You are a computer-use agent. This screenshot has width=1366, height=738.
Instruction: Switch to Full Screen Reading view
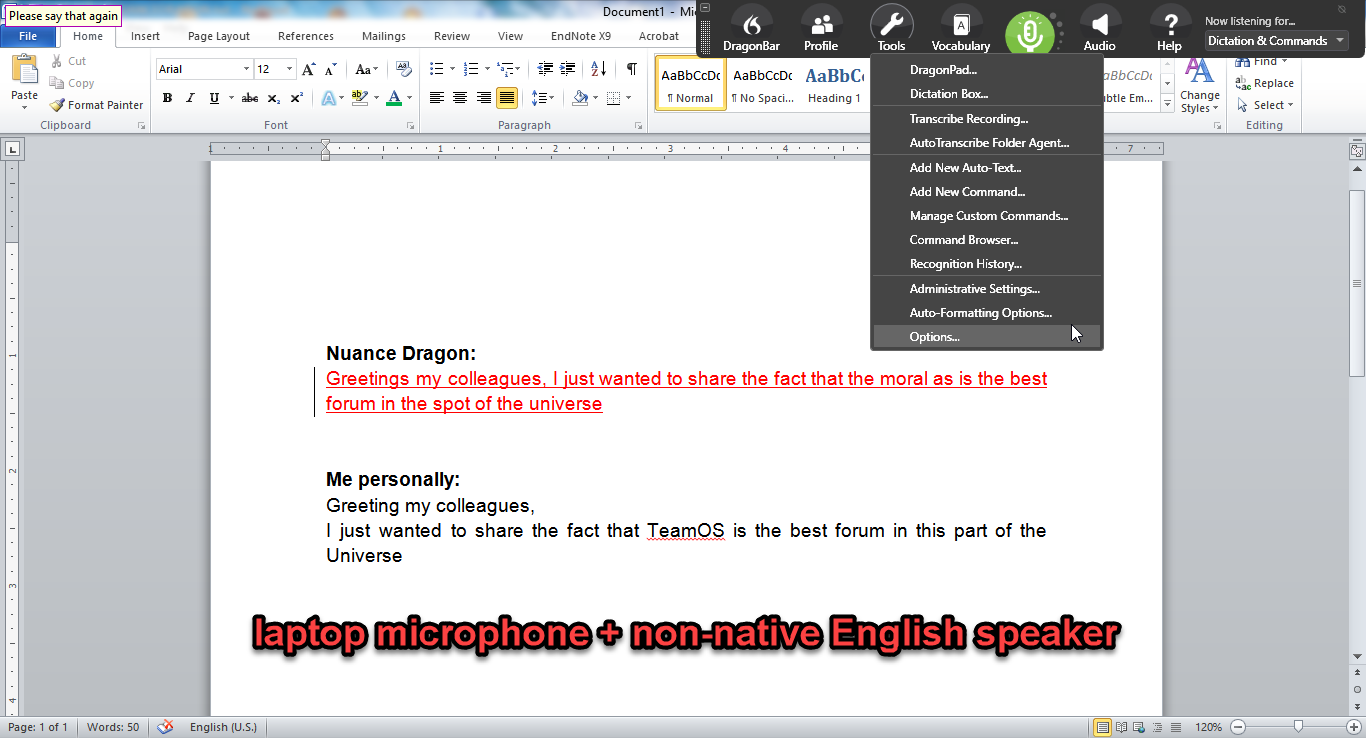coord(1122,727)
